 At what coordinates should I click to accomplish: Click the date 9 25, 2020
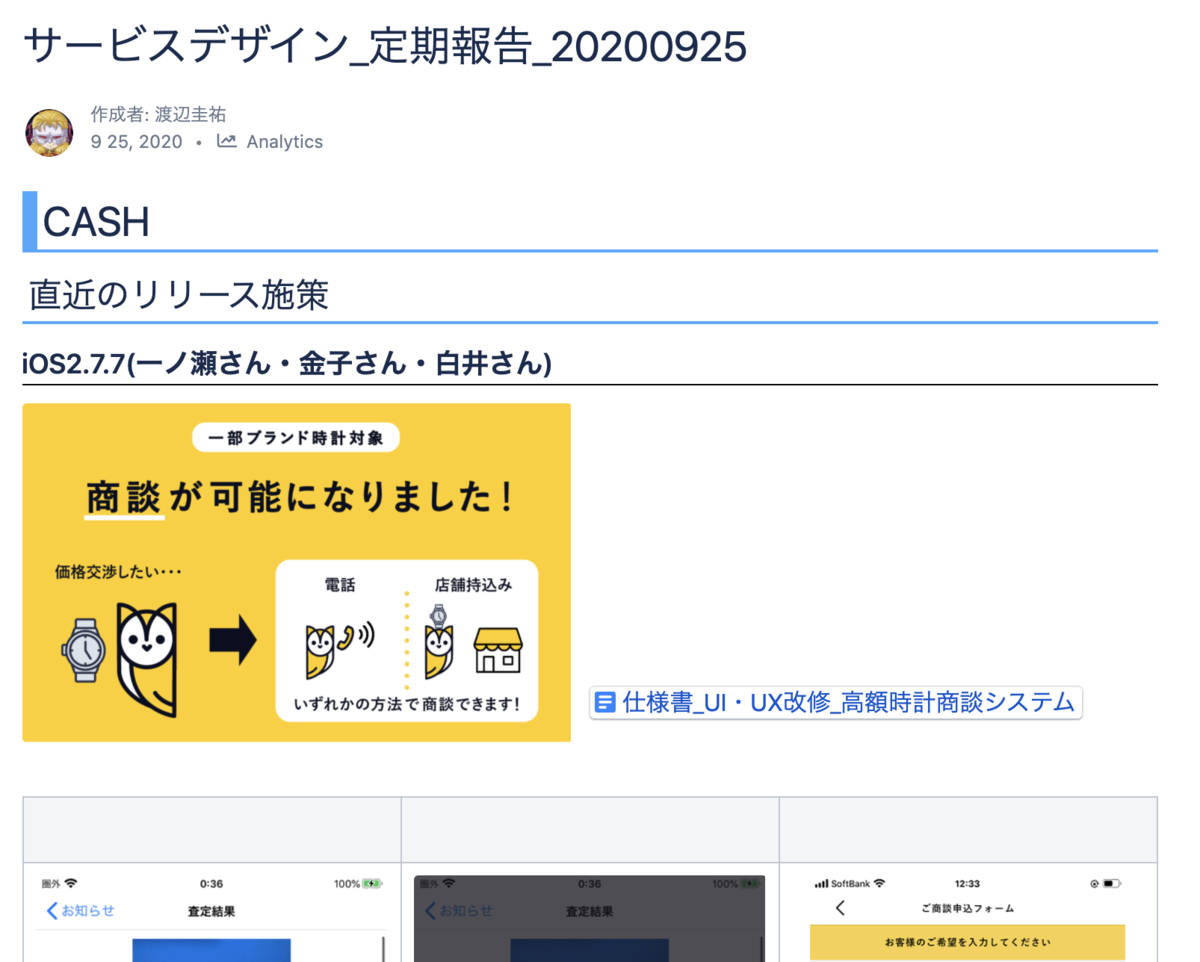pyautogui.click(x=137, y=142)
